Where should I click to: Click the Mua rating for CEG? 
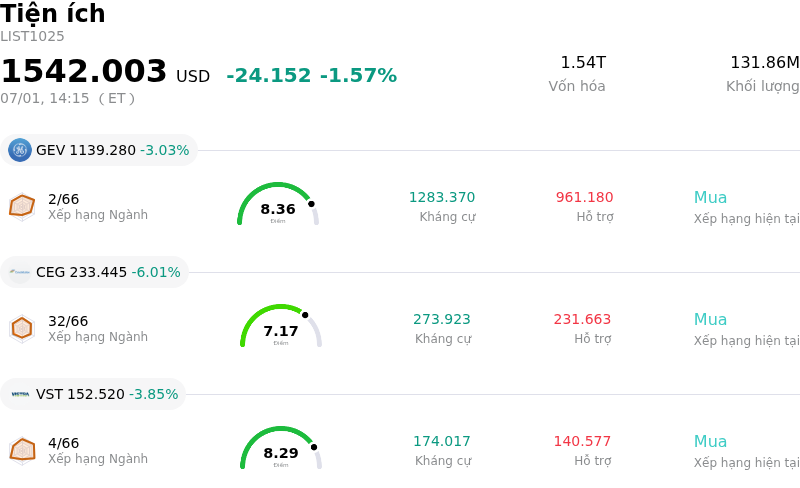[710, 320]
